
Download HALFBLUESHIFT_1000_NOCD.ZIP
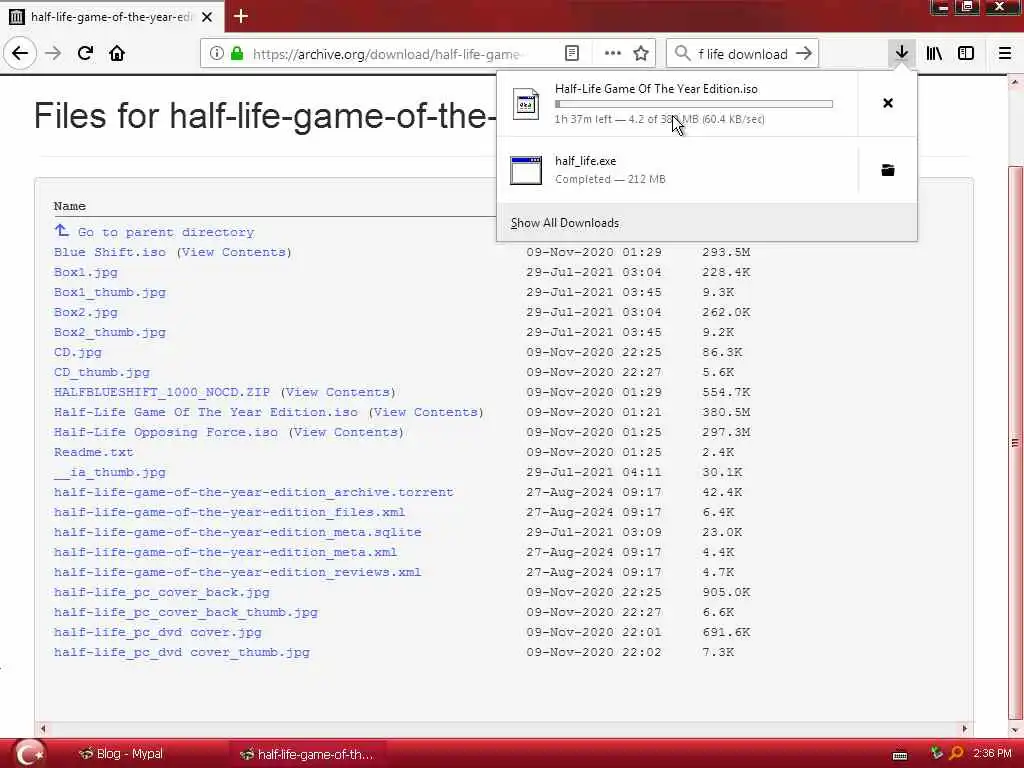point(162,392)
